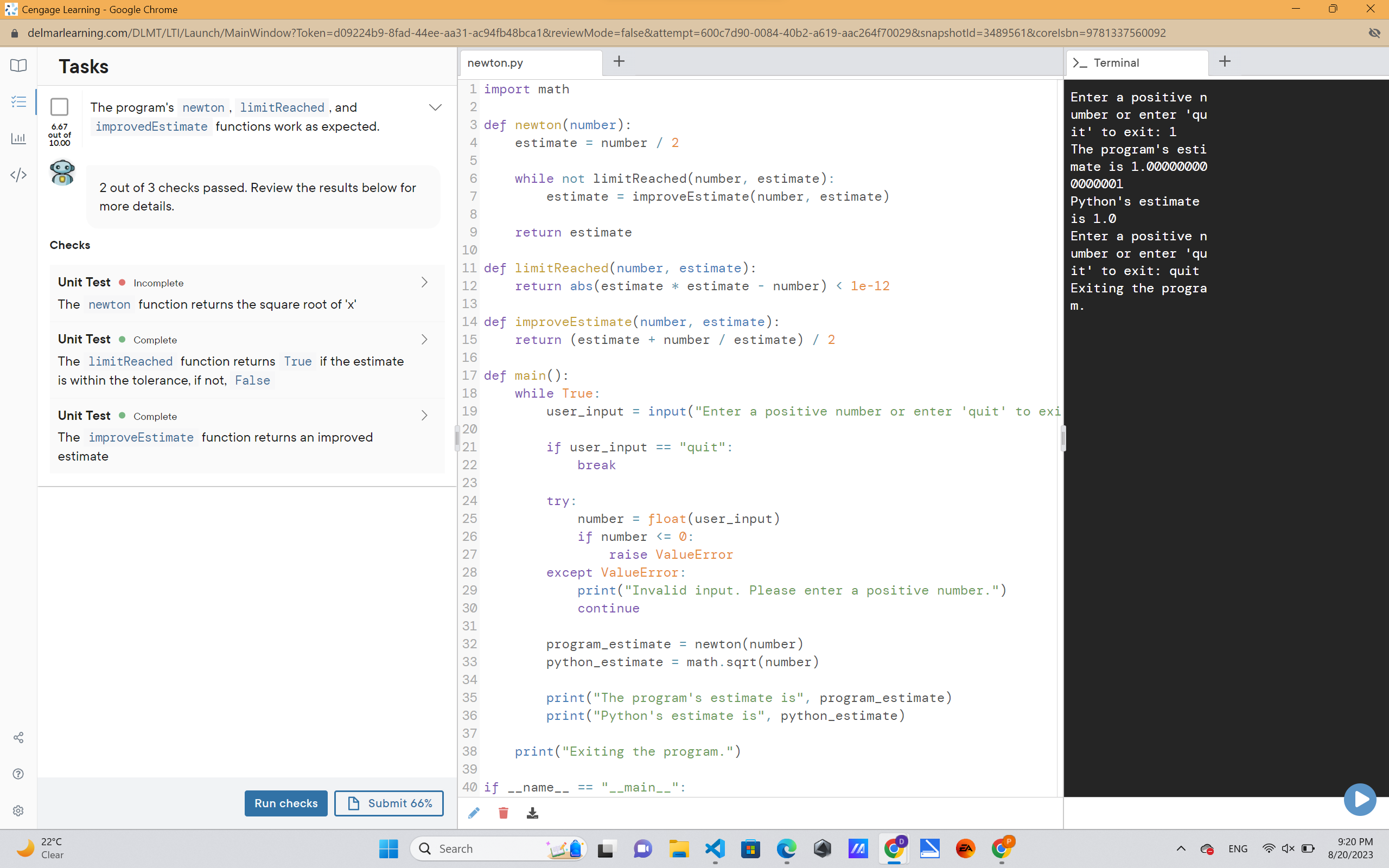Open the settings gear icon

(18, 810)
